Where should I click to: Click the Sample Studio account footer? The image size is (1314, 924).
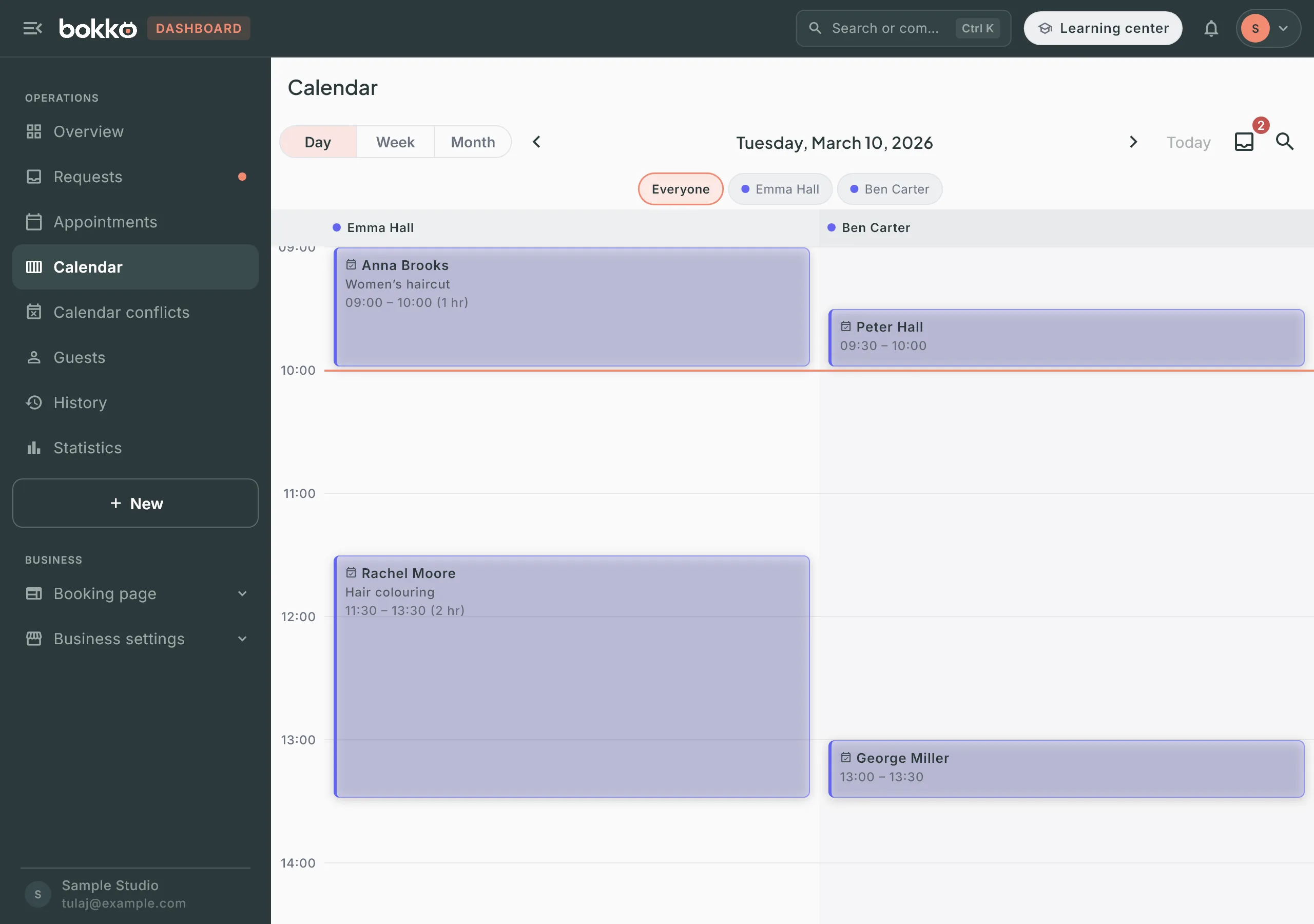pyautogui.click(x=135, y=894)
